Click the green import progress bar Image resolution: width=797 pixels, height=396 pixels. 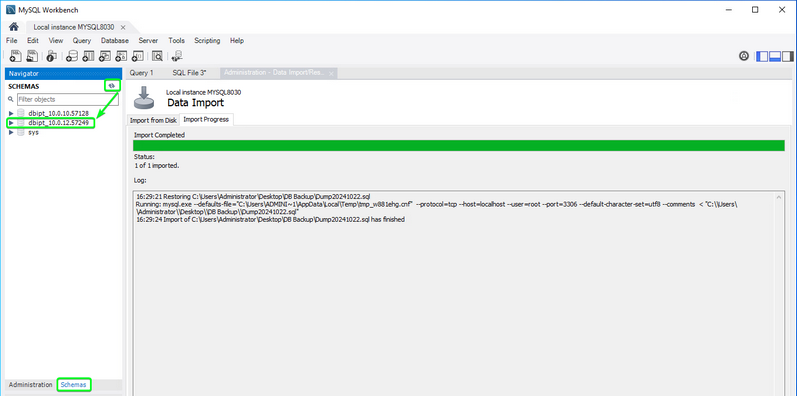459,145
